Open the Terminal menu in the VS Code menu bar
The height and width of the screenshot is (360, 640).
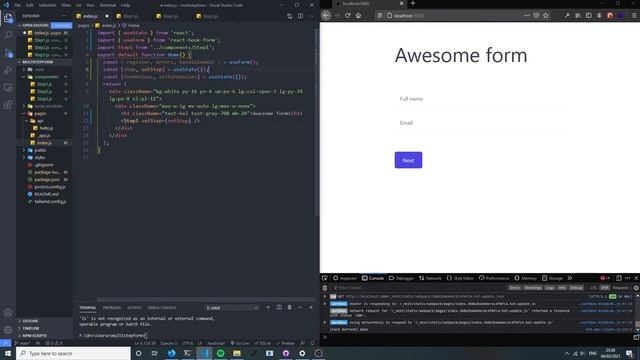108,5
